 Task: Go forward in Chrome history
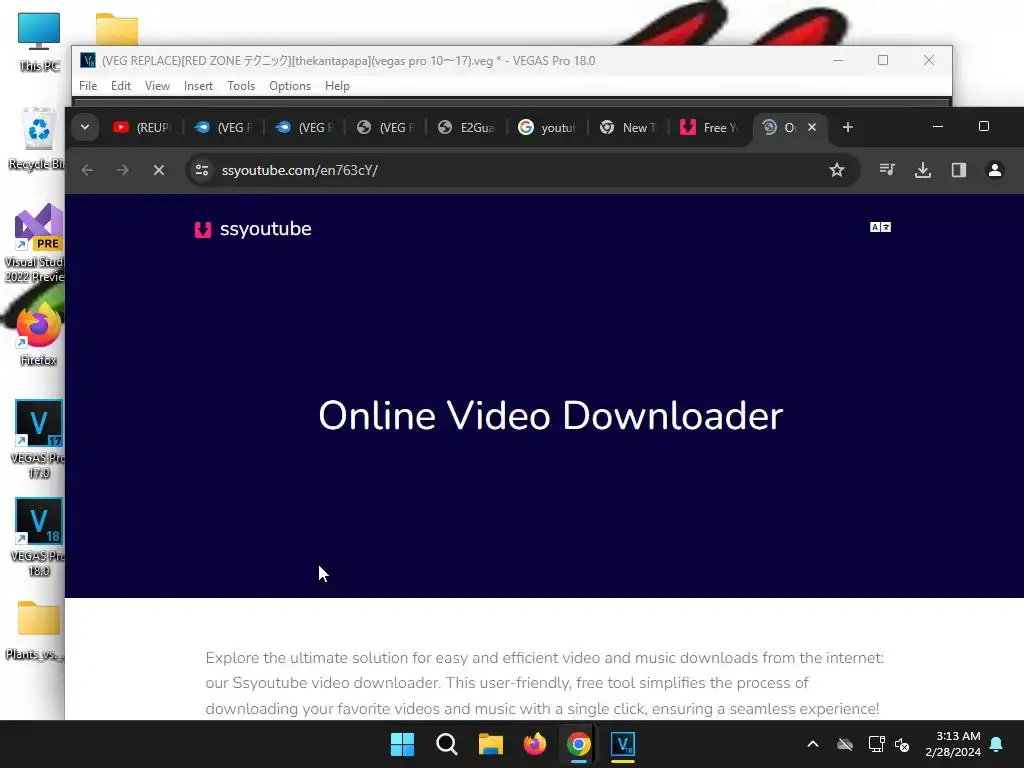pos(123,170)
